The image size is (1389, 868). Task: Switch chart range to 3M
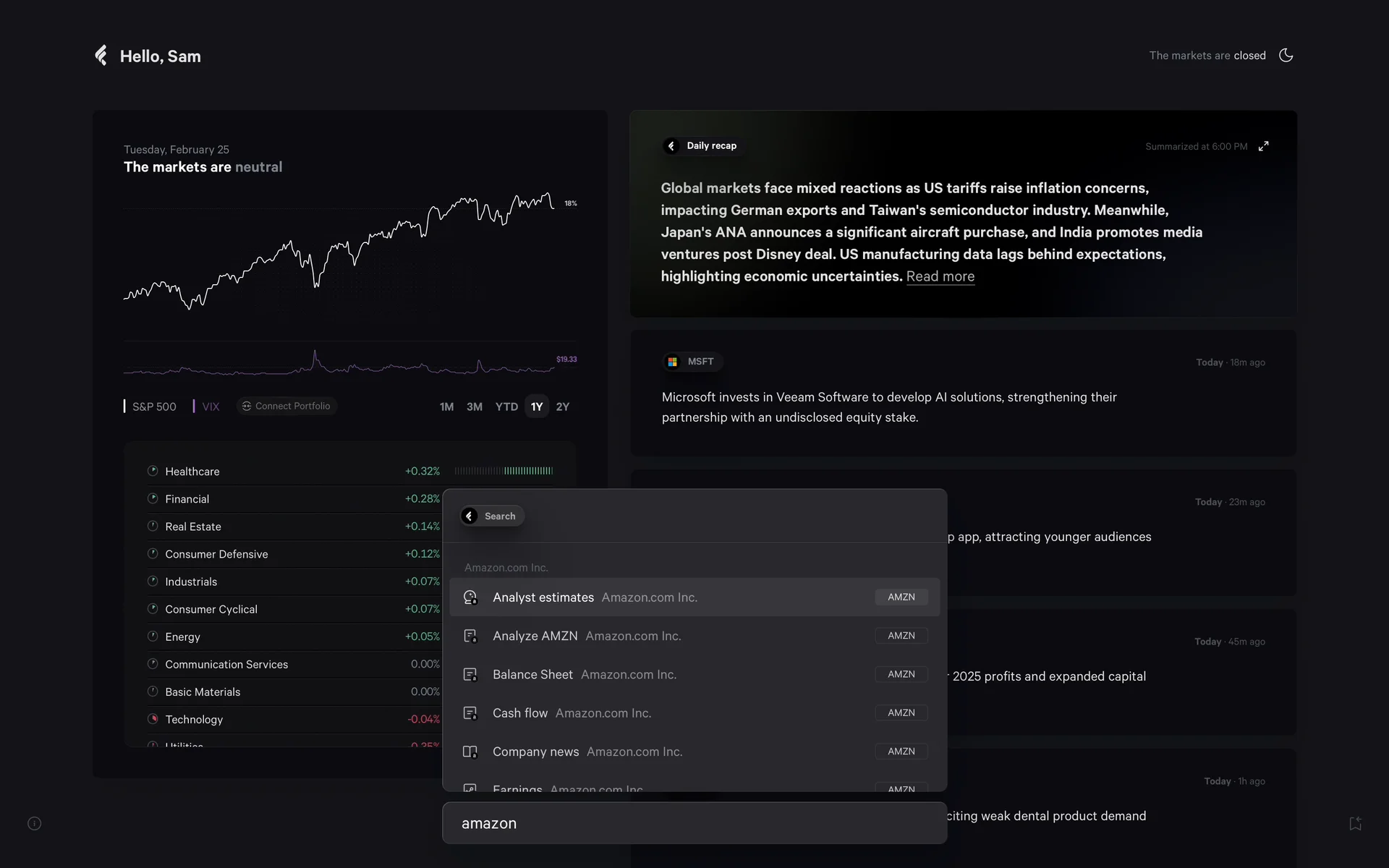click(x=474, y=407)
